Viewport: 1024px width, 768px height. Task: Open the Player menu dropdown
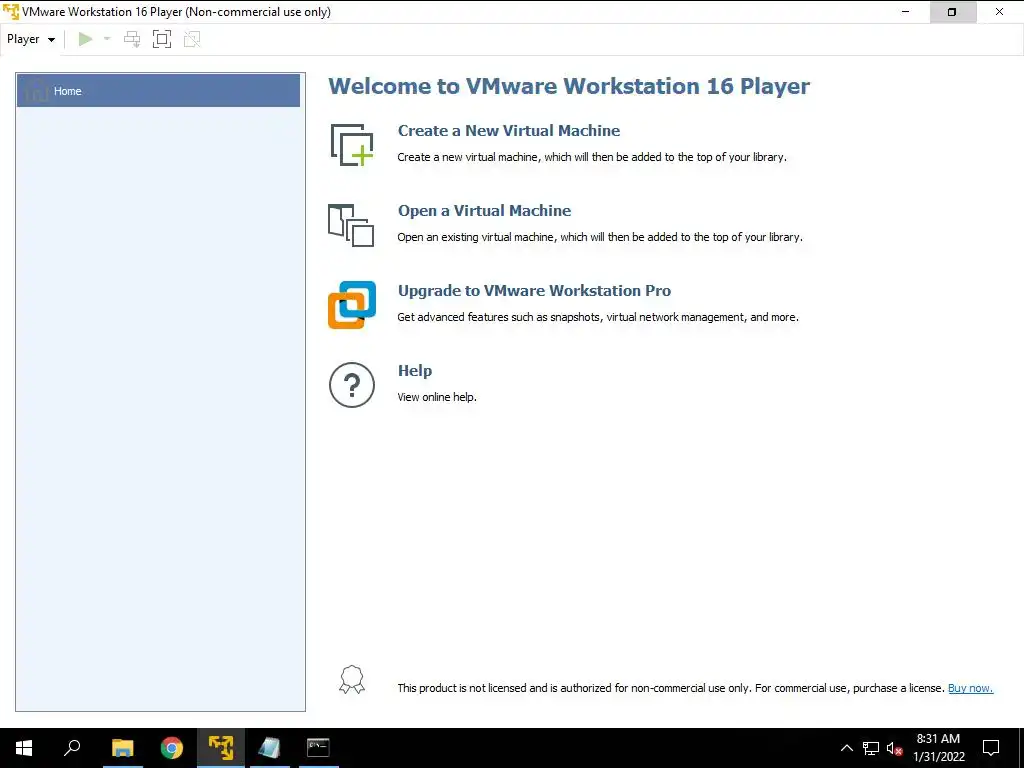click(31, 39)
